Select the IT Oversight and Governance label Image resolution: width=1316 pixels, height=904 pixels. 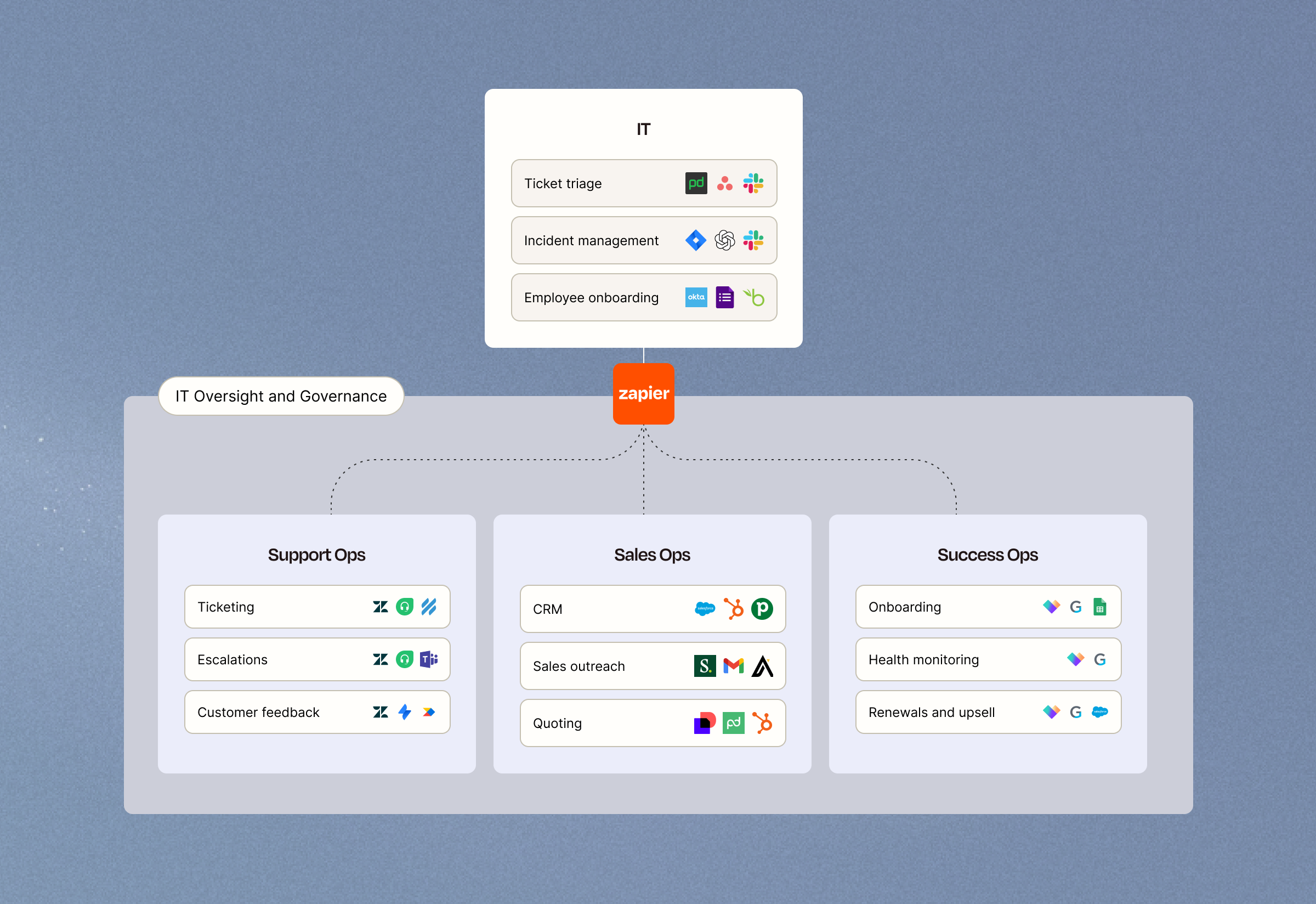tap(281, 396)
